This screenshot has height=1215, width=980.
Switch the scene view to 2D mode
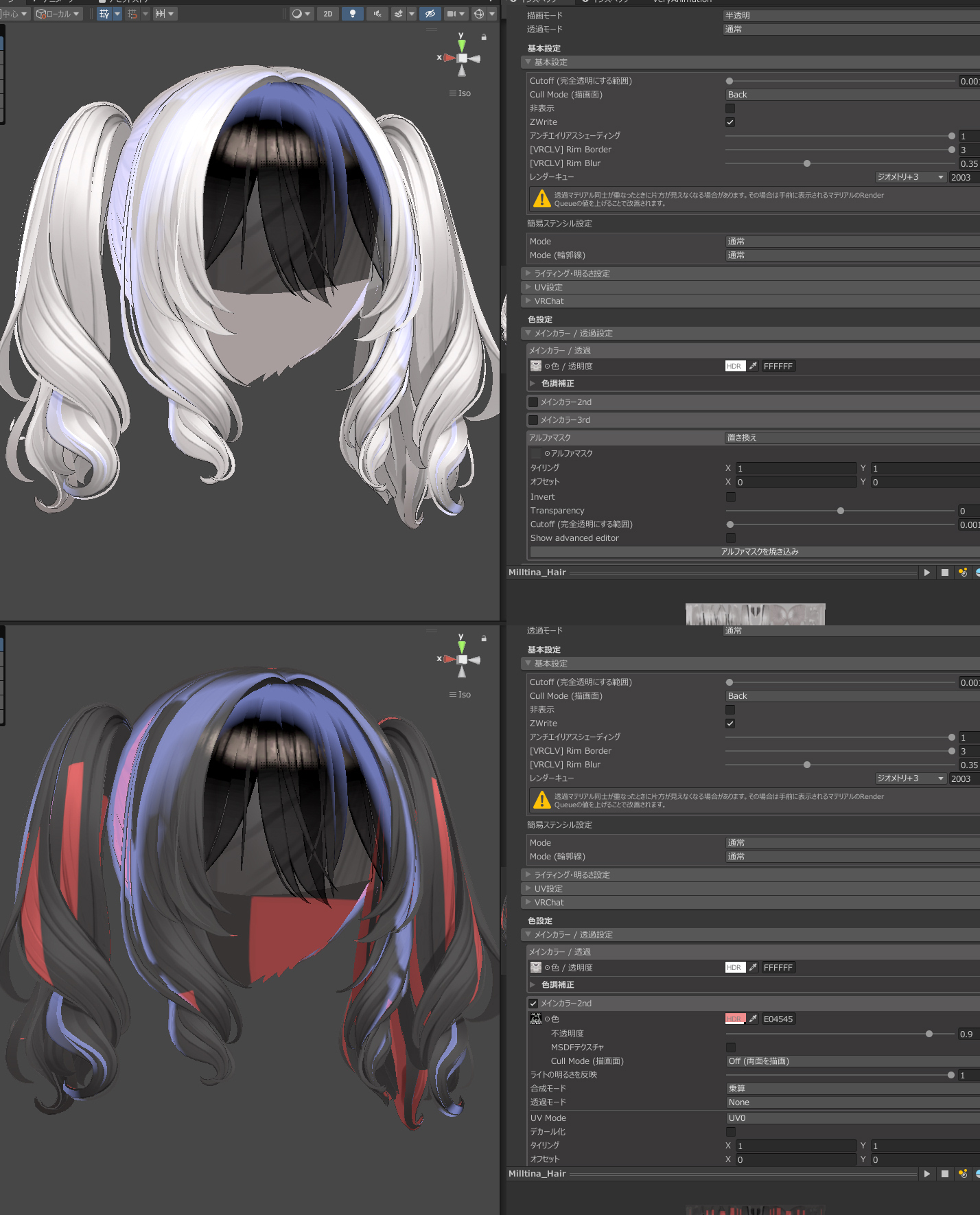tap(327, 14)
